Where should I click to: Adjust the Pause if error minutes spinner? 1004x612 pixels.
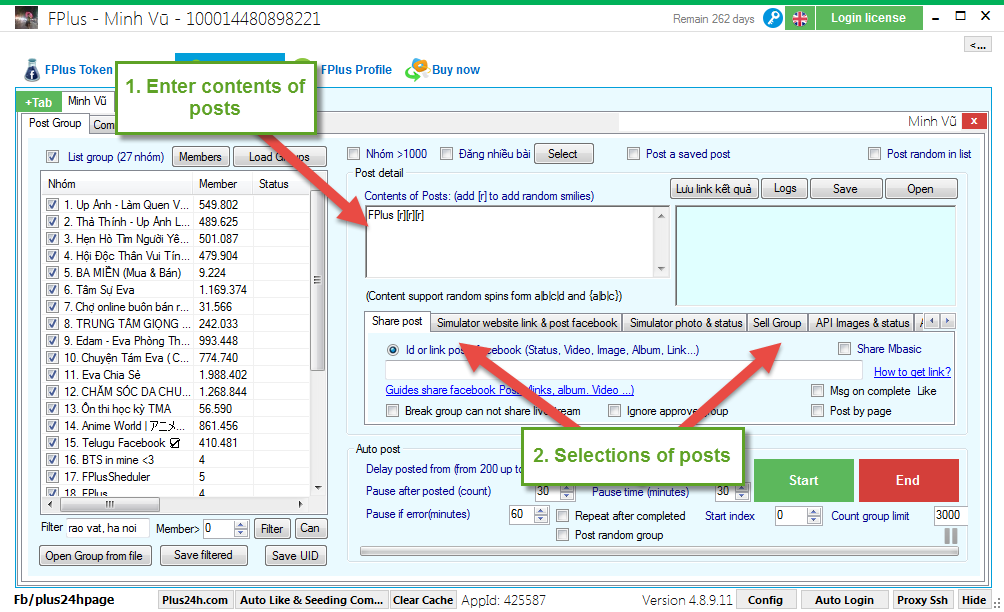(x=540, y=515)
